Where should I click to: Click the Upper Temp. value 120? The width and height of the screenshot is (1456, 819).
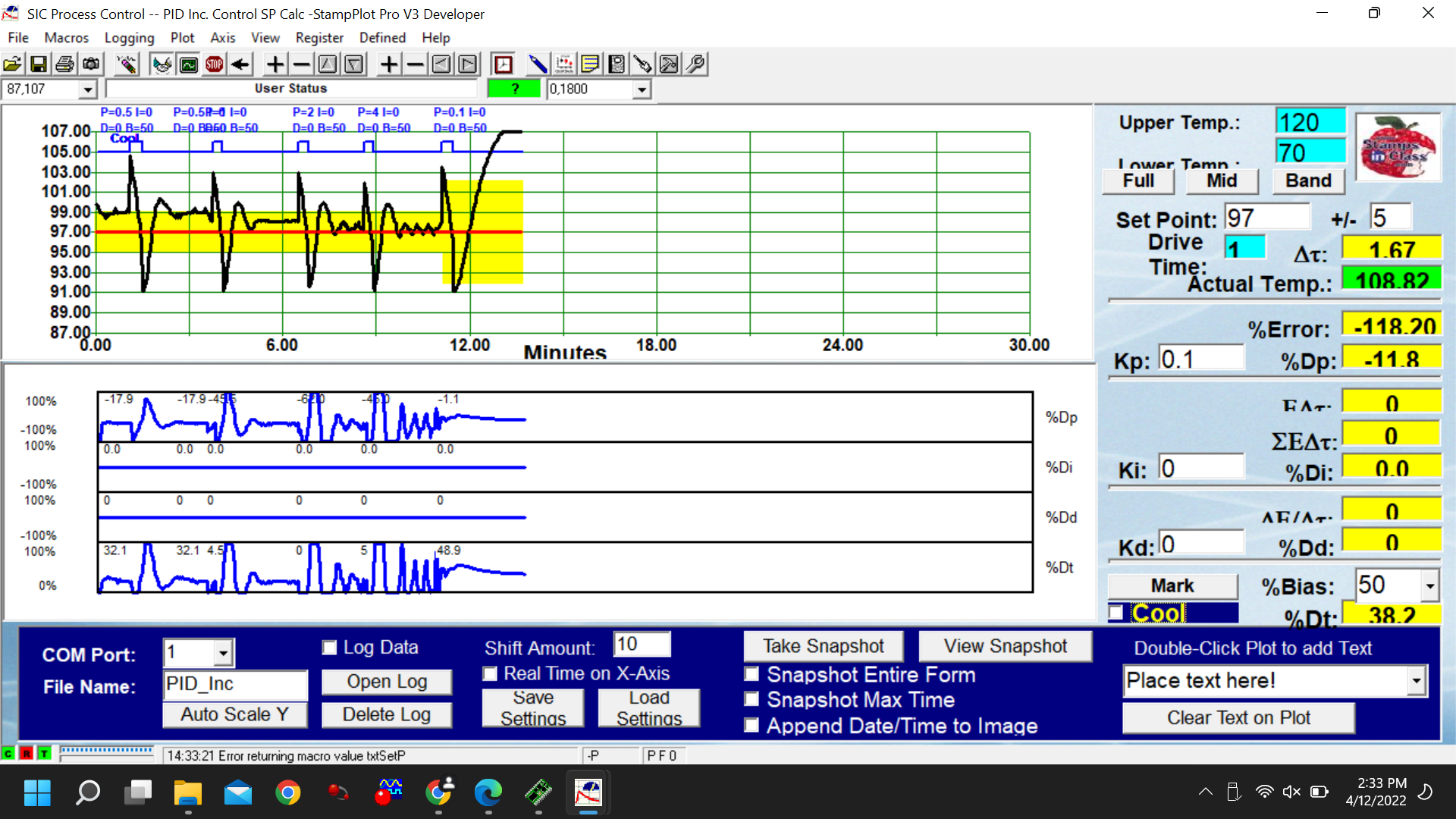pos(1310,122)
